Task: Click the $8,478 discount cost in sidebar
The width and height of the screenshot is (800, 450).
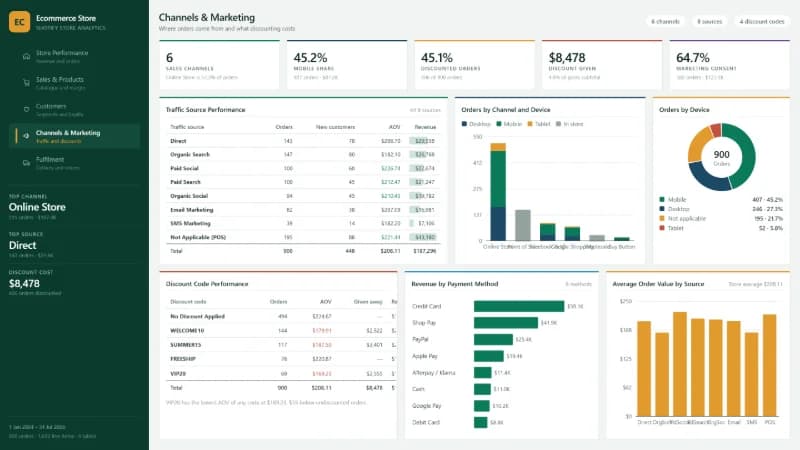Action: click(24, 284)
